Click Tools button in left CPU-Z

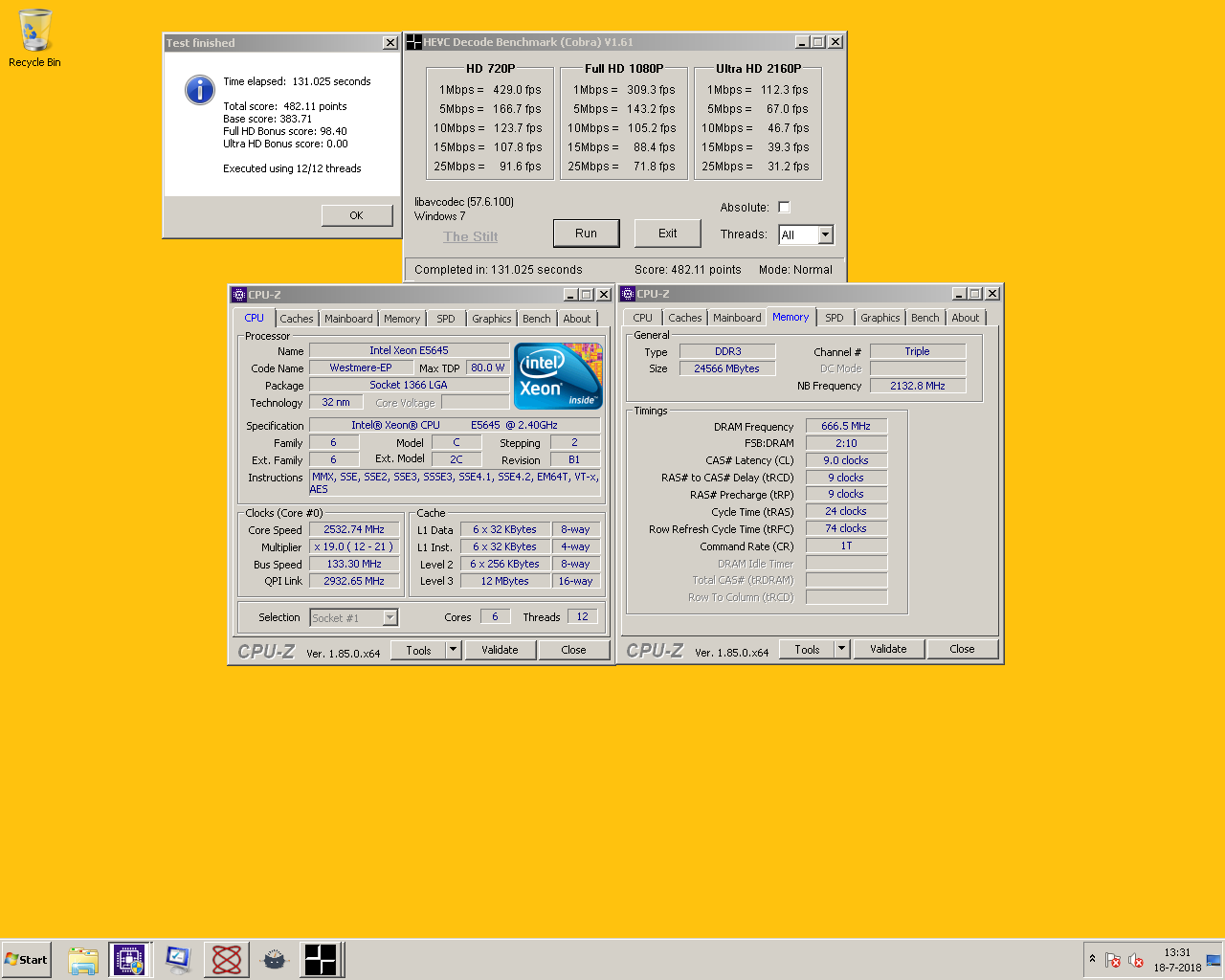pos(418,650)
